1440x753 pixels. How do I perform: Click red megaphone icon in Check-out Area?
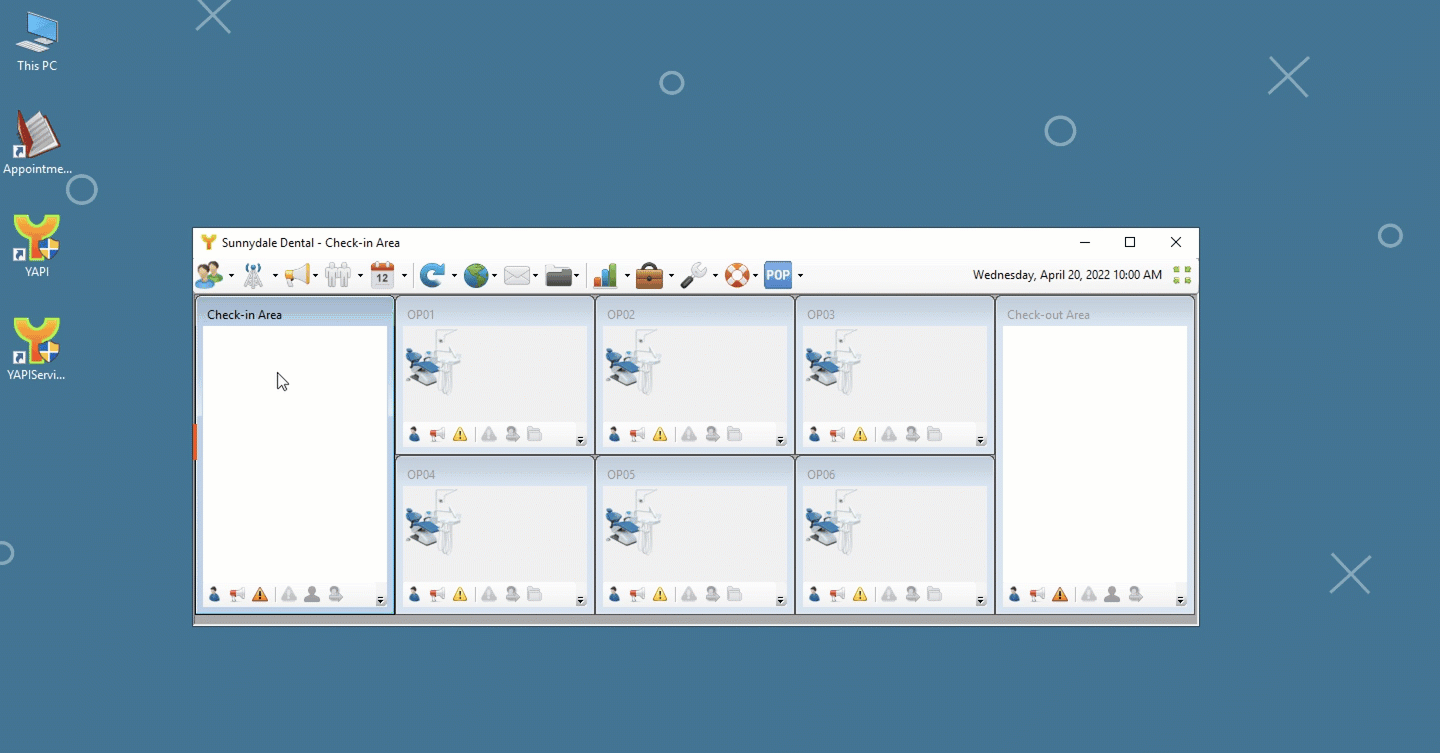click(1037, 594)
